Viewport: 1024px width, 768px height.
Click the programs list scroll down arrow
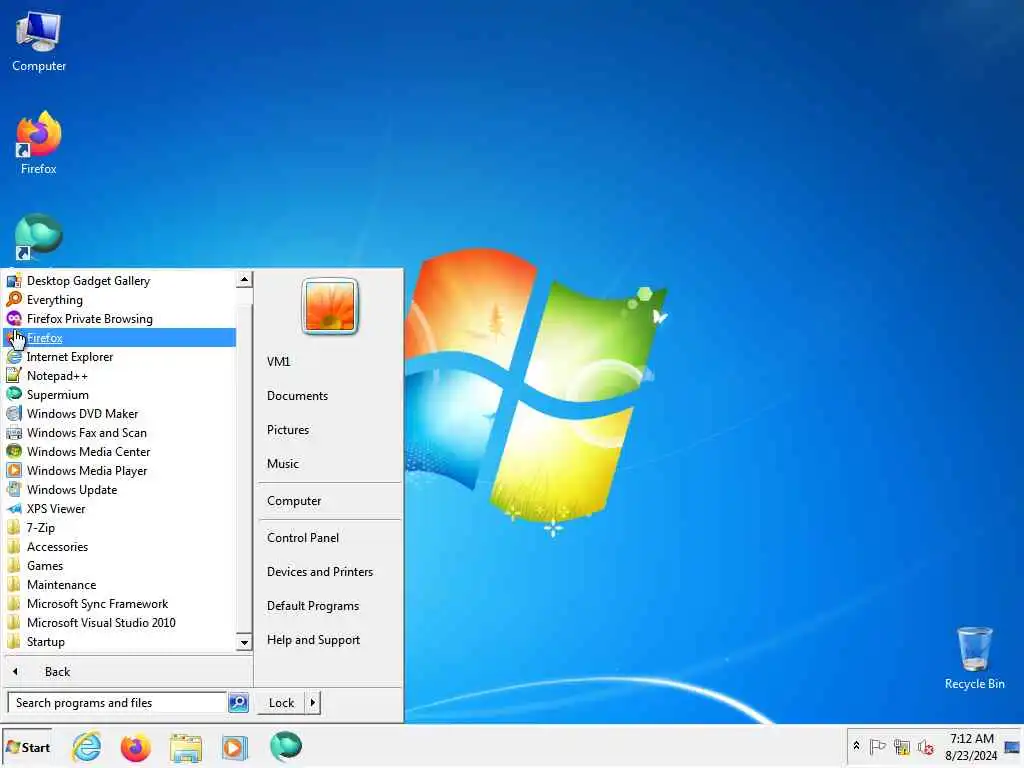click(244, 643)
